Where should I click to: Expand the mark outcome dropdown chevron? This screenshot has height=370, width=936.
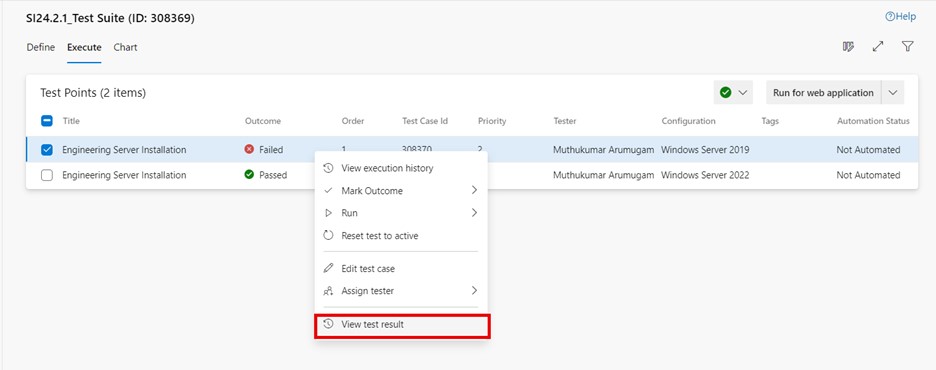pyautogui.click(x=743, y=92)
